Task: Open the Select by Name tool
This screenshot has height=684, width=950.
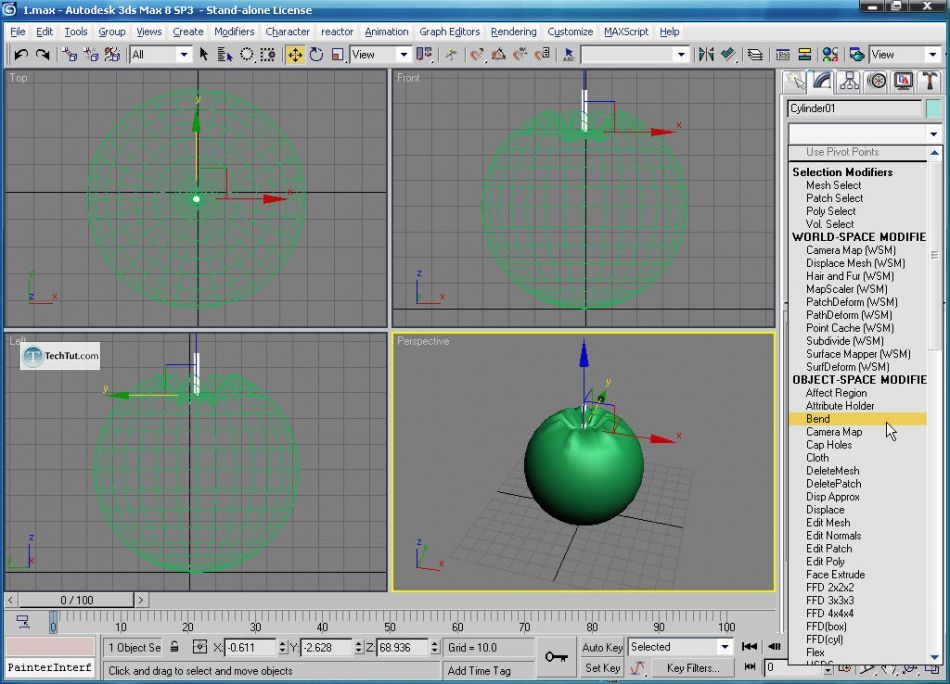Action: (x=225, y=55)
